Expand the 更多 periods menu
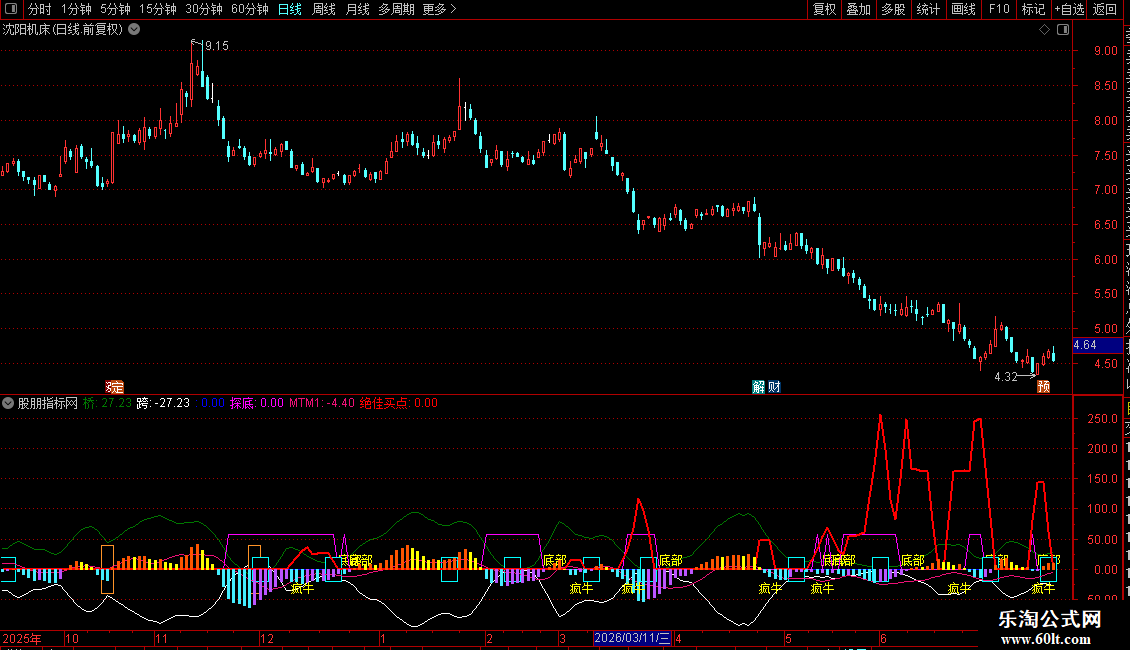 [x=439, y=9]
